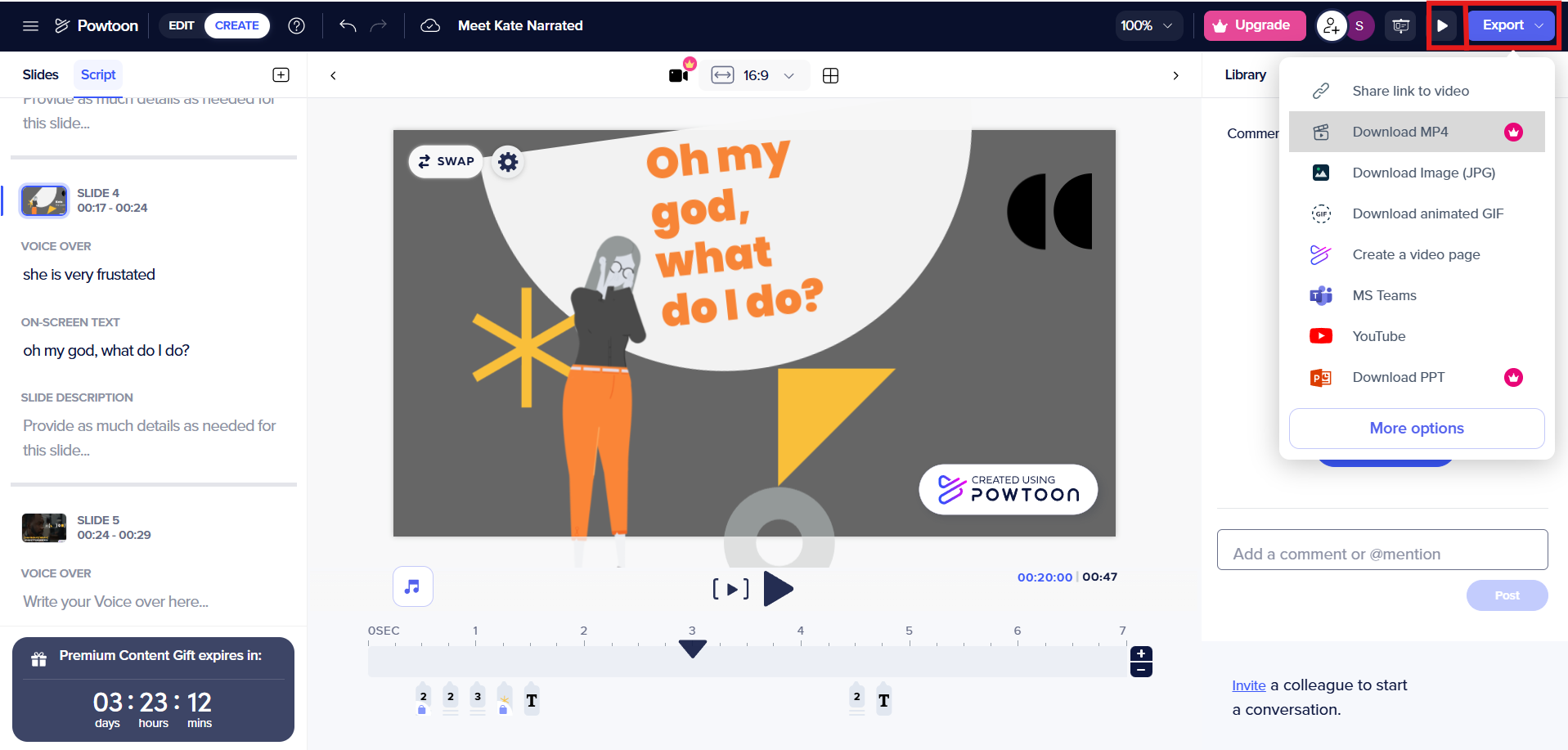This screenshot has width=1568, height=750.
Task: Collapse the Export dropdown menu
Action: (x=1512, y=25)
